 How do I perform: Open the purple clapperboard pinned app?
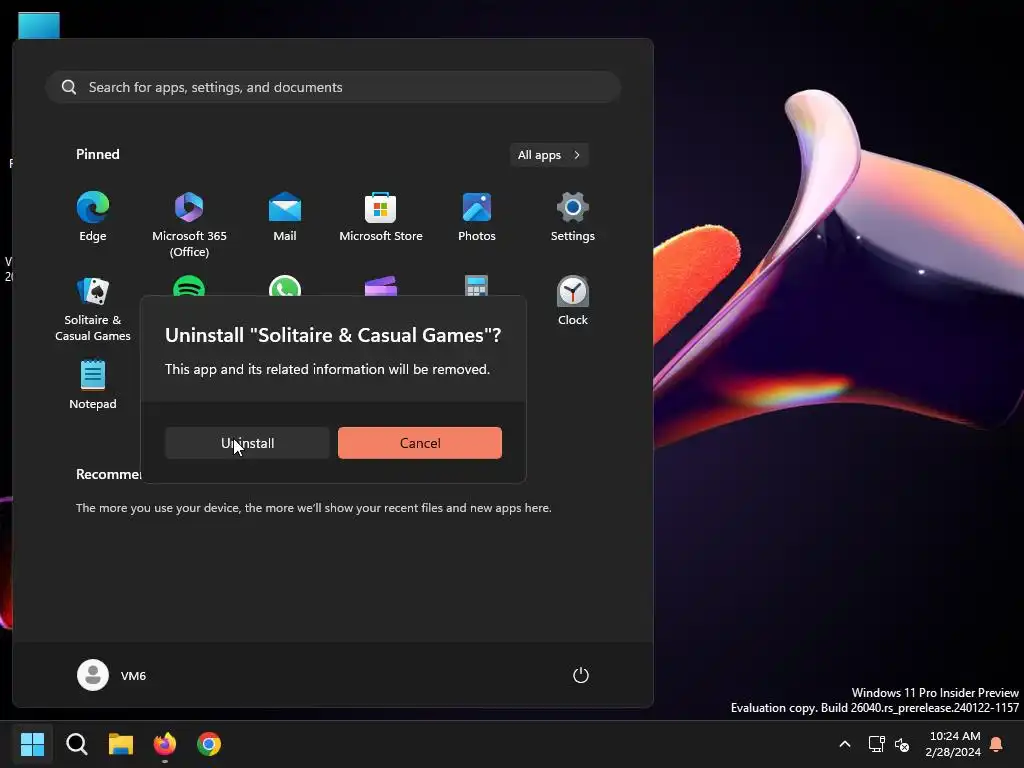(x=381, y=286)
